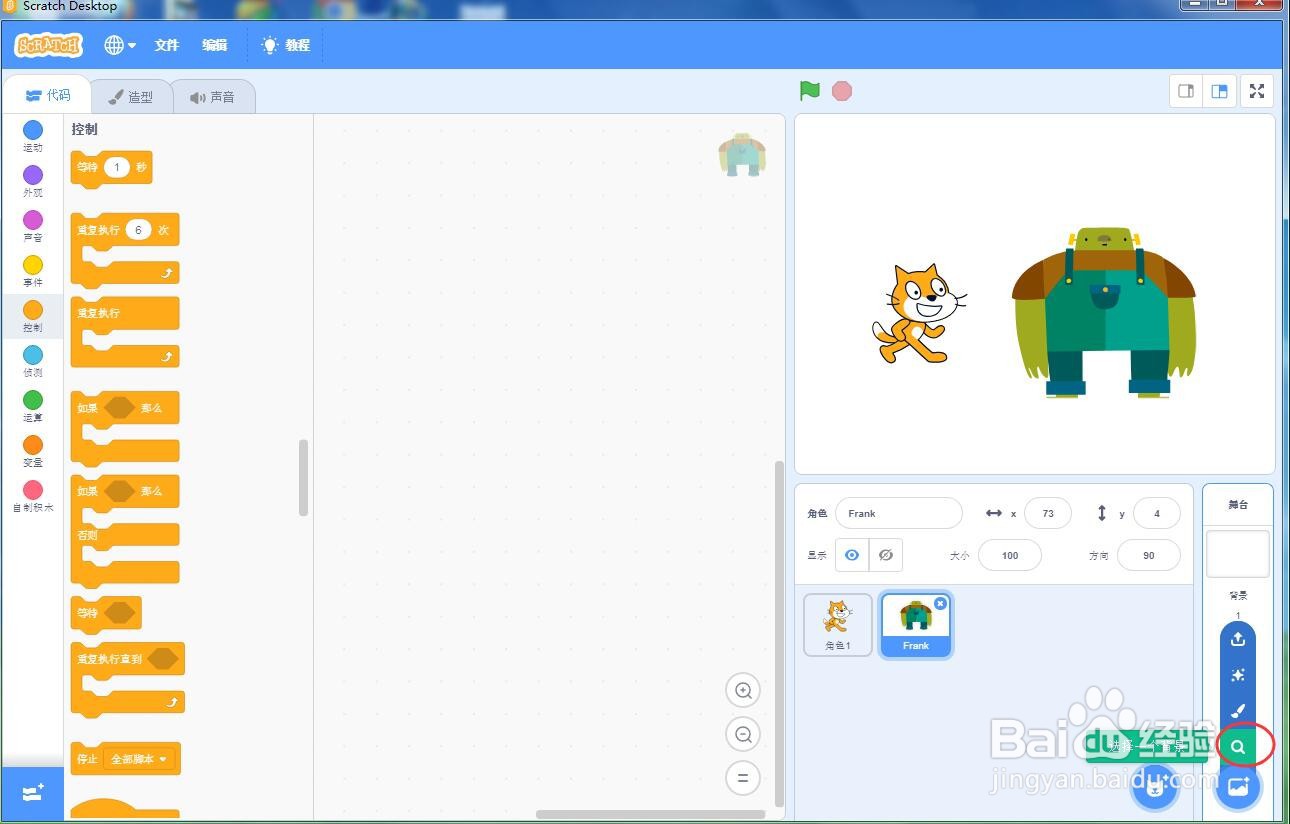Click the red stop button
The width and height of the screenshot is (1290, 824).
pos(842,91)
